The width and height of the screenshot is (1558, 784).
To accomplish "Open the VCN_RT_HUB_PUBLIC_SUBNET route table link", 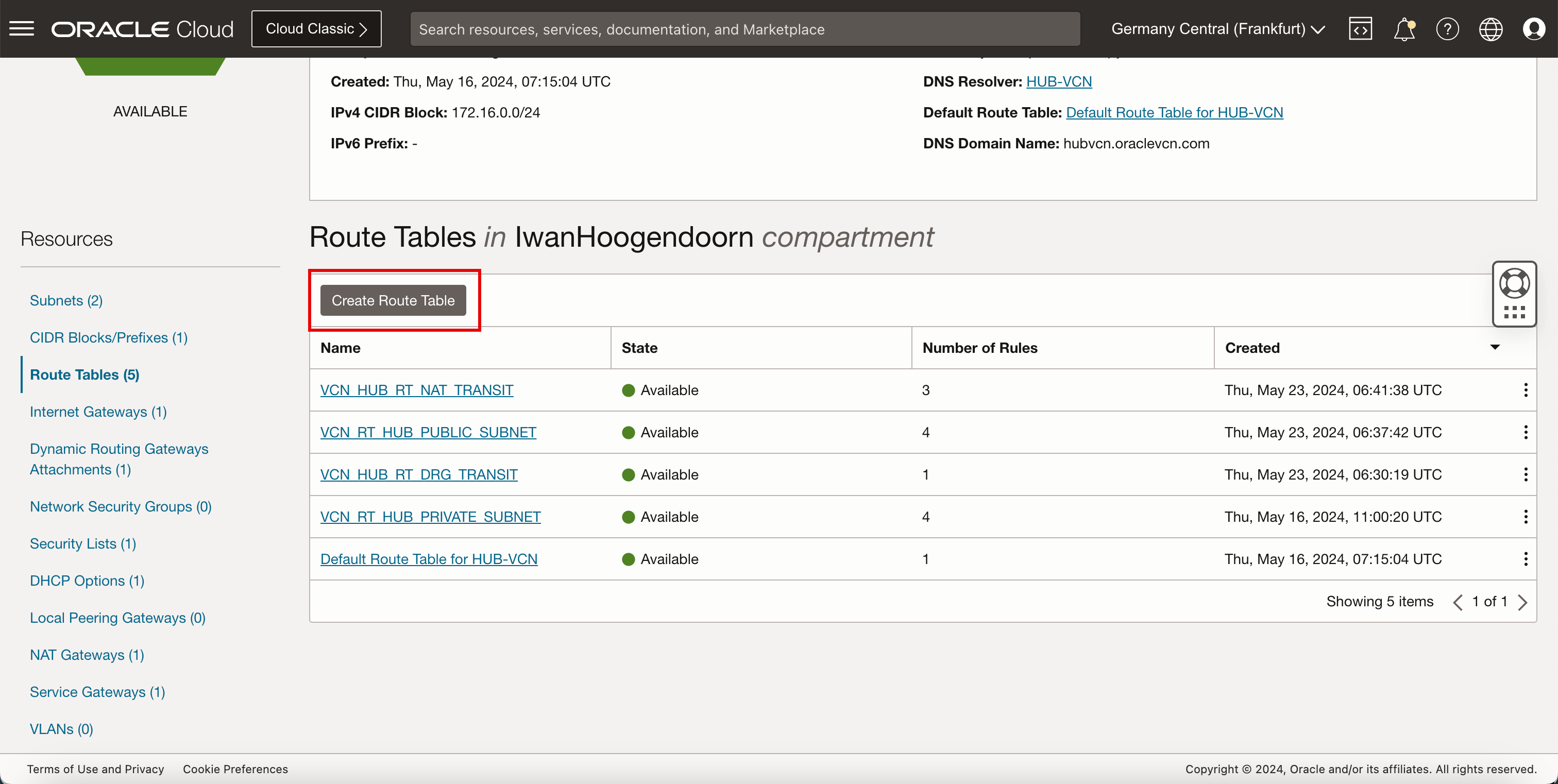I will (x=428, y=432).
